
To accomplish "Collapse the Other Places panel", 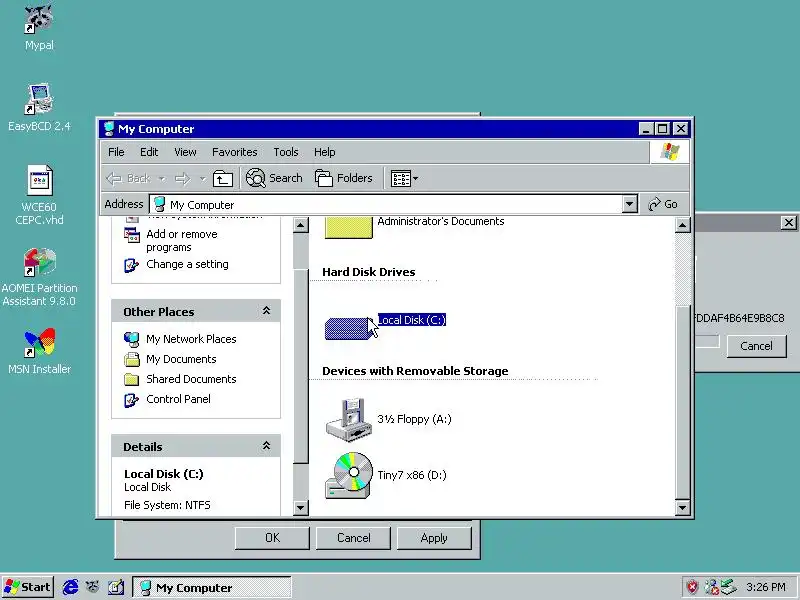I will tap(266, 311).
